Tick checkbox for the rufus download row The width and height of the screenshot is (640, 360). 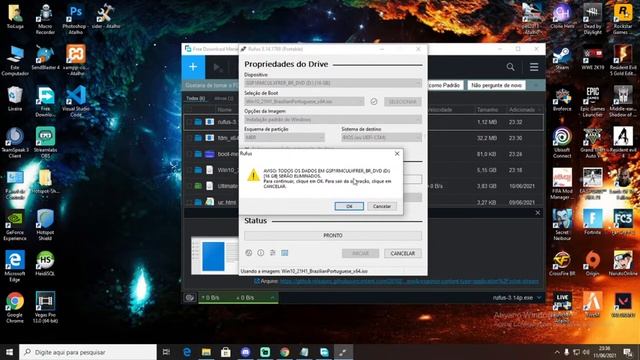click(189, 122)
